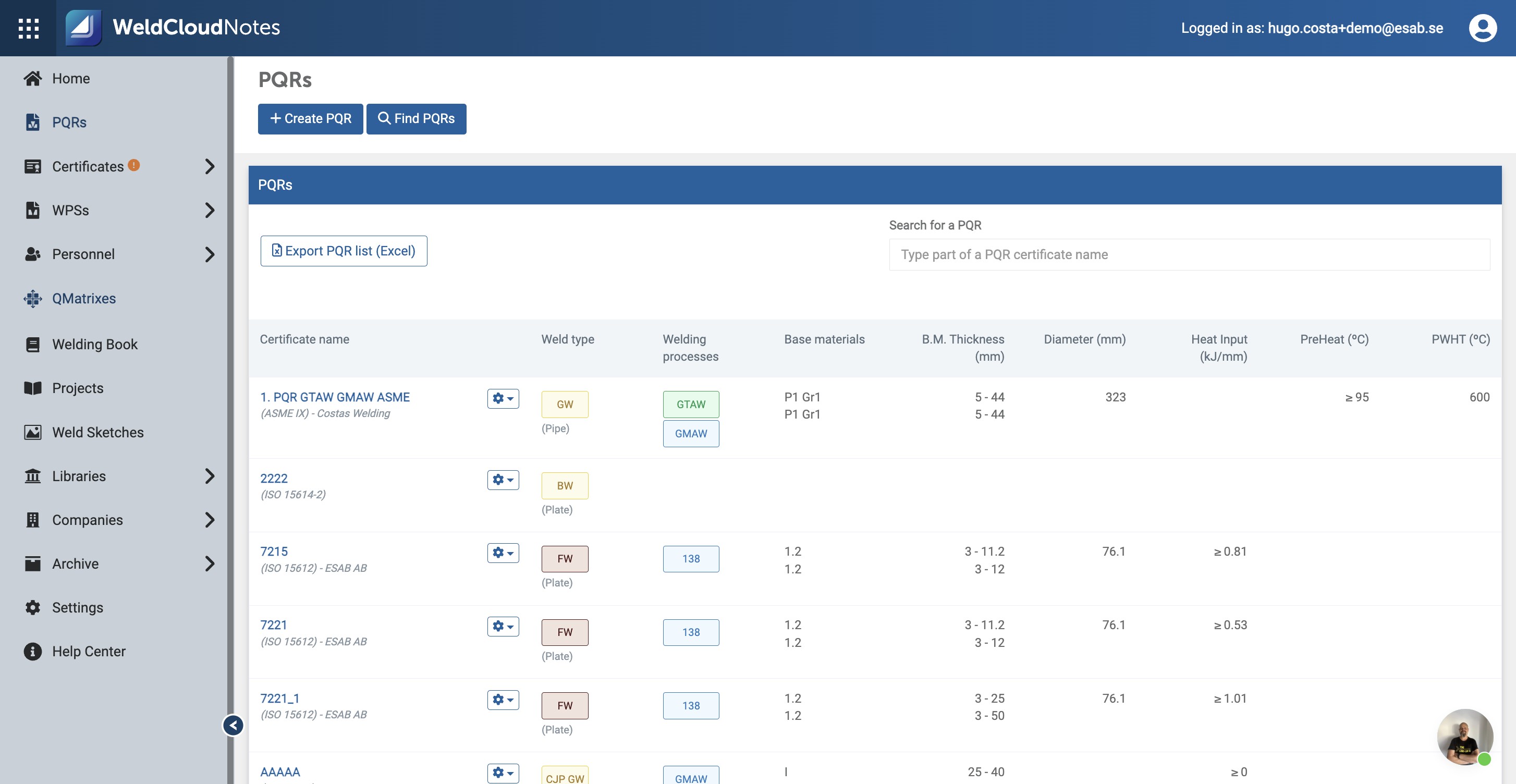Expand the Personnel submenu chevron
Viewport: 1516px width, 784px height.
click(x=210, y=254)
